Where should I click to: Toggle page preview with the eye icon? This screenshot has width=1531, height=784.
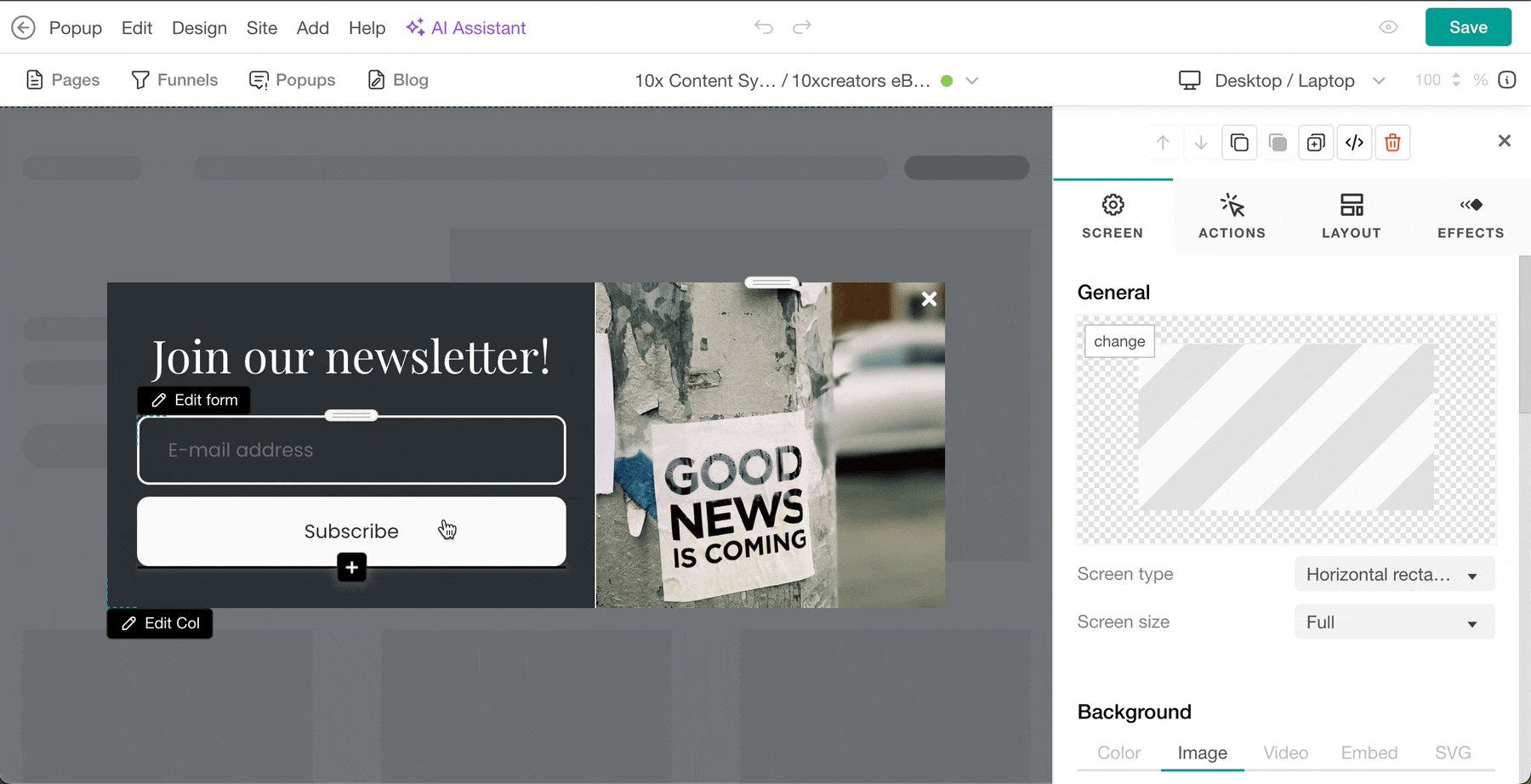pyautogui.click(x=1388, y=26)
